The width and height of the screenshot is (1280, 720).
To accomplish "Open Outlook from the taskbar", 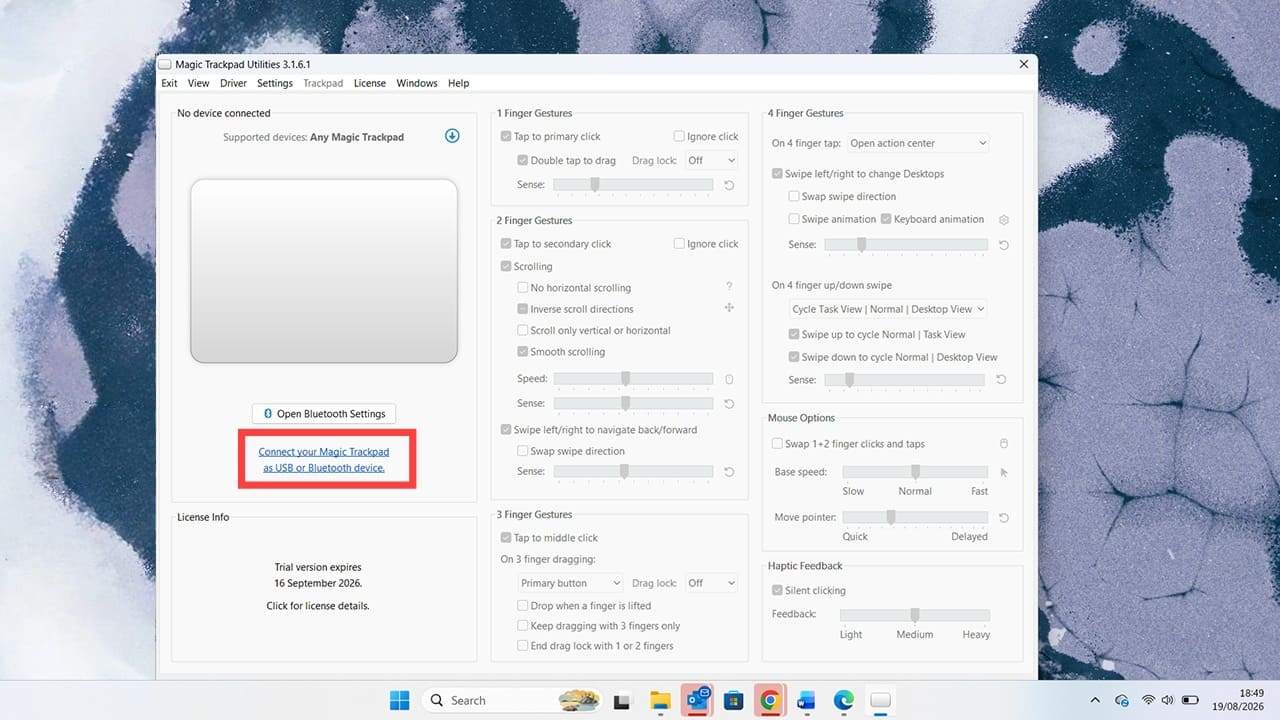I will [696, 700].
